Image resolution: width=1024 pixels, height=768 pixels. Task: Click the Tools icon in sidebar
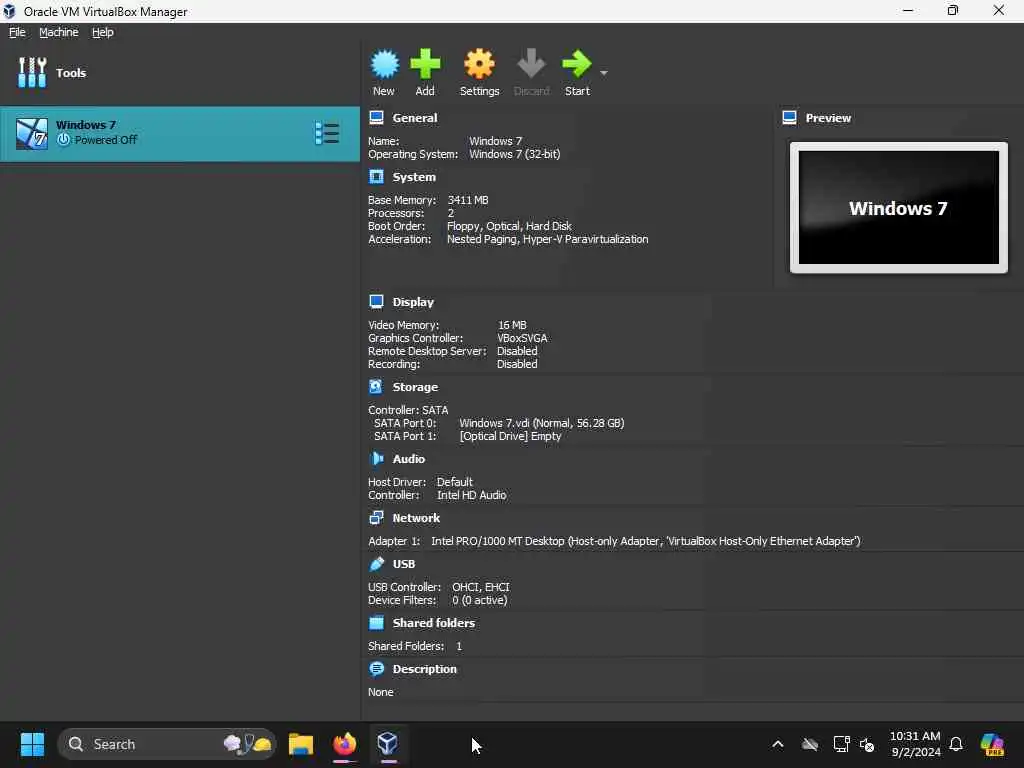click(x=32, y=72)
